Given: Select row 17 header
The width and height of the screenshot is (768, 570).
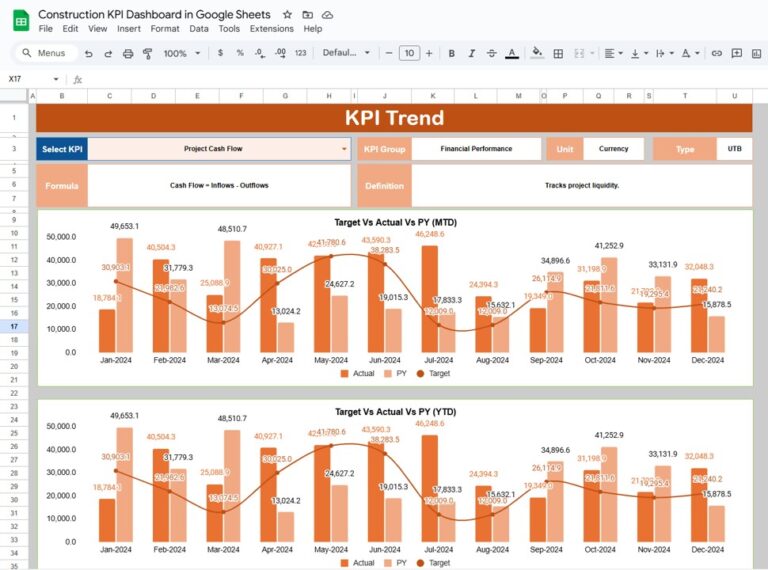Looking at the screenshot, I should click(x=14, y=326).
